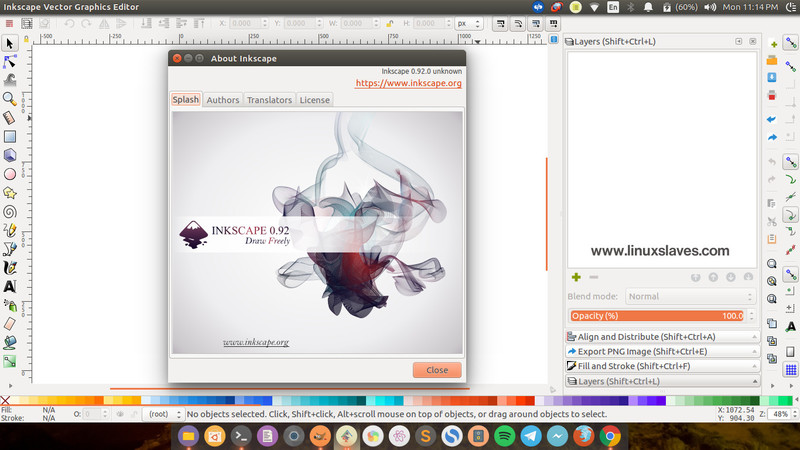This screenshot has width=800, height=450.
Task: Select the Paint Bucket tool
Action: point(10,342)
